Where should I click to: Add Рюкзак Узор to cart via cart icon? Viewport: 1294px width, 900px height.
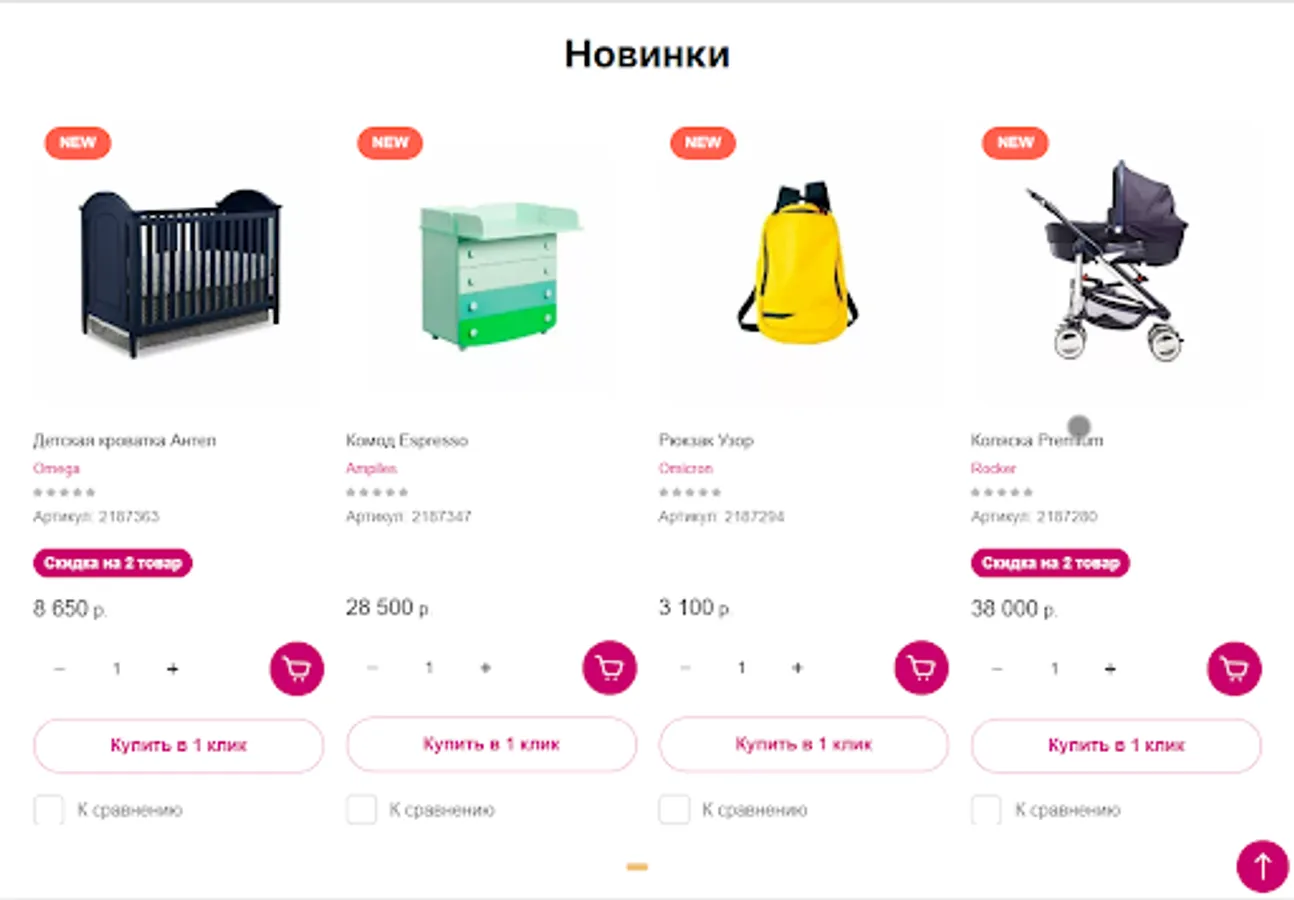[922, 668]
